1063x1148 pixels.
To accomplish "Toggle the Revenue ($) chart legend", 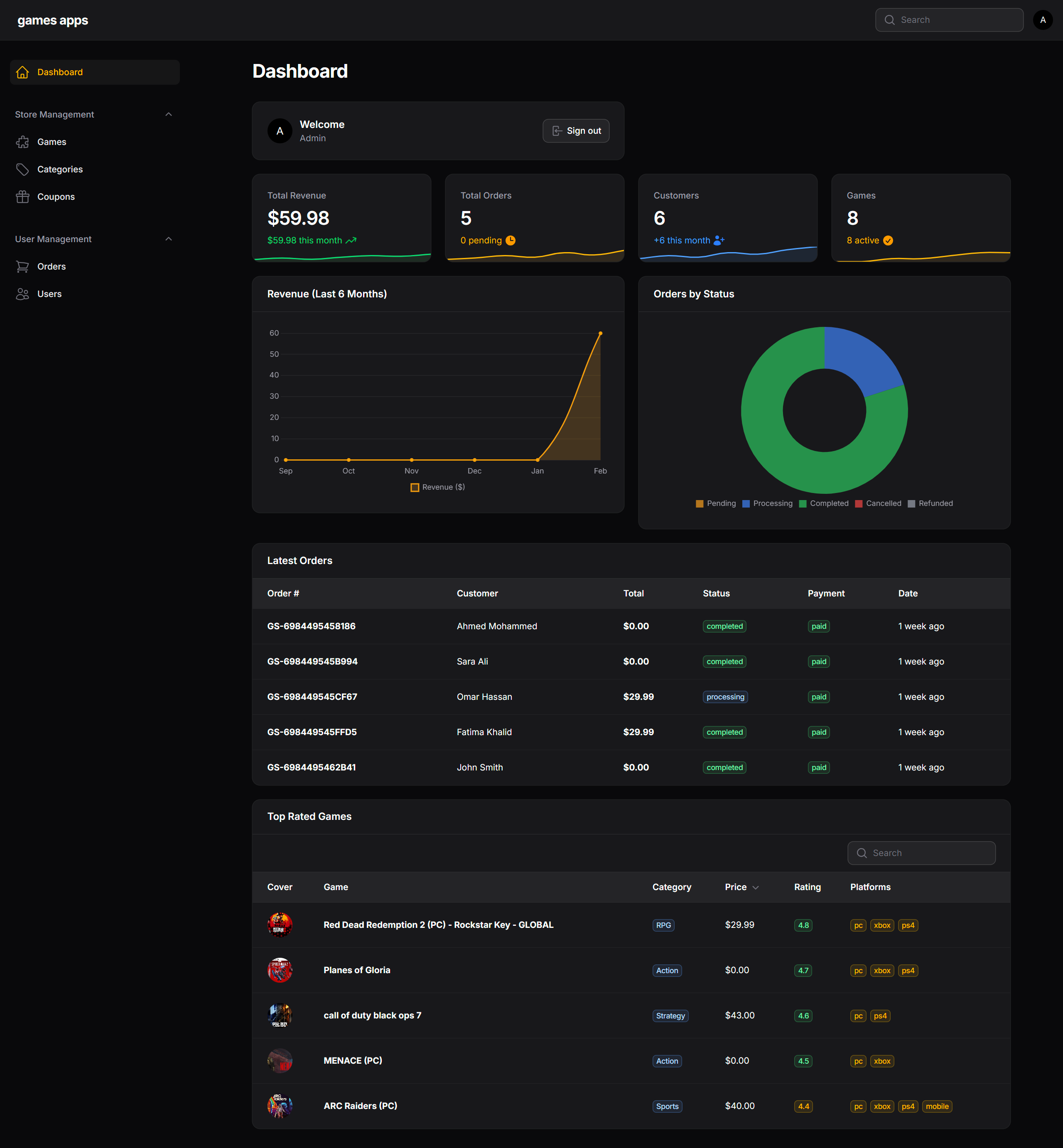I will click(x=437, y=487).
